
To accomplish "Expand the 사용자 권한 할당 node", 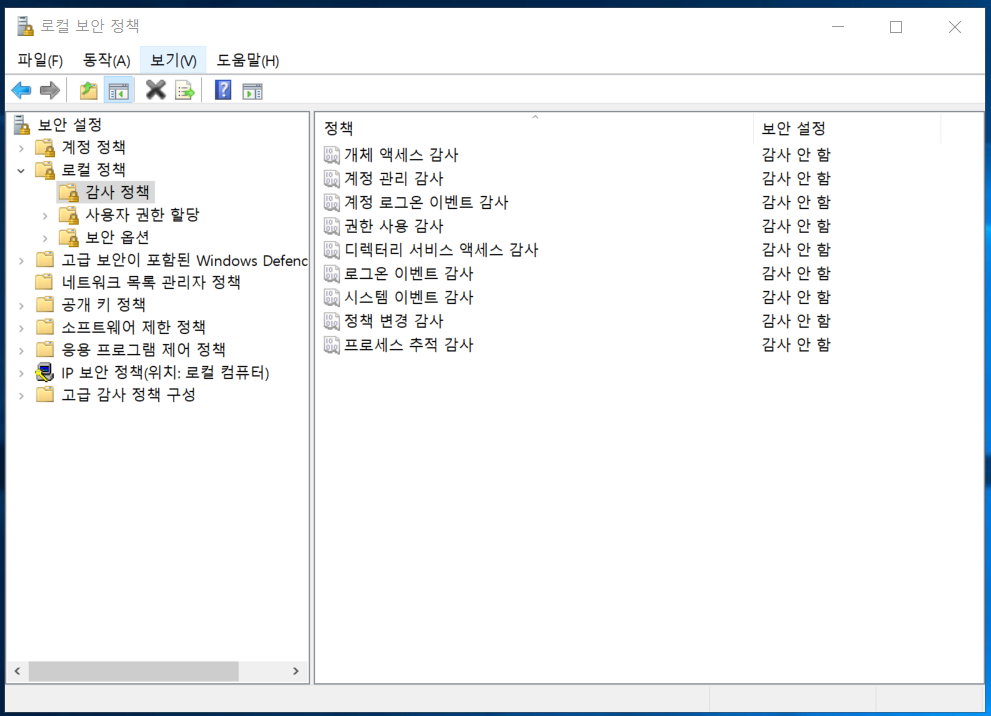I will click(45, 216).
